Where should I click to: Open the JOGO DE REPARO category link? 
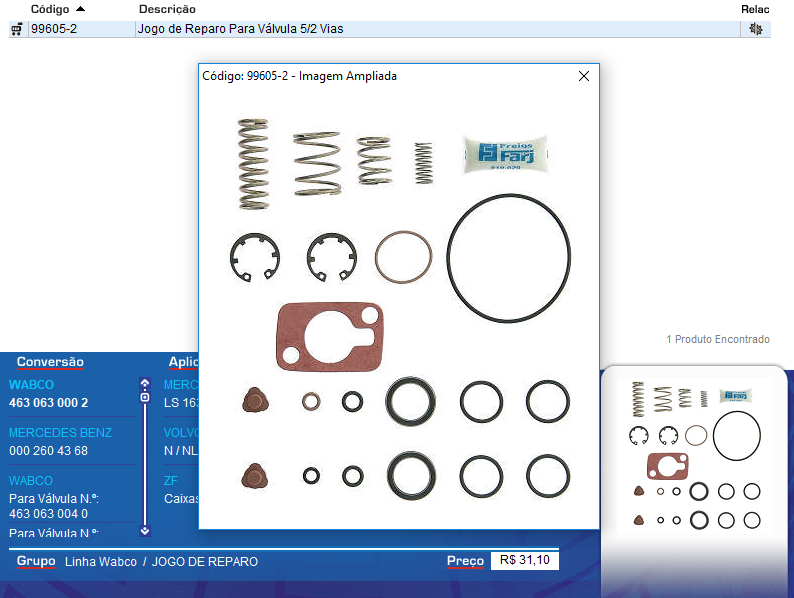coord(205,562)
